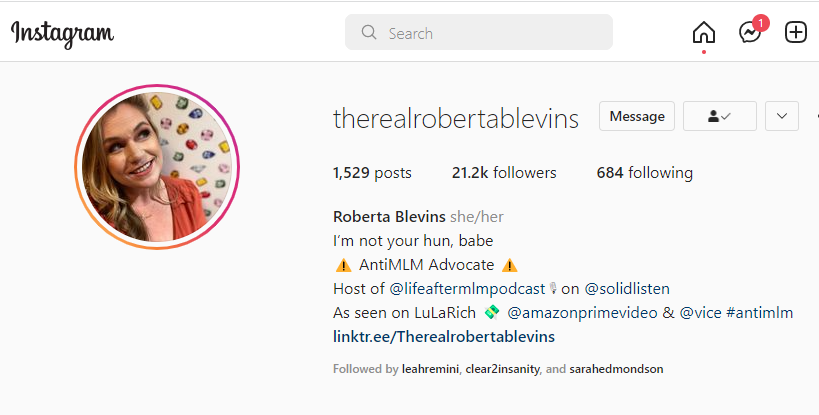Open the linktr.ee/Therealrobertablevins link

point(444,337)
